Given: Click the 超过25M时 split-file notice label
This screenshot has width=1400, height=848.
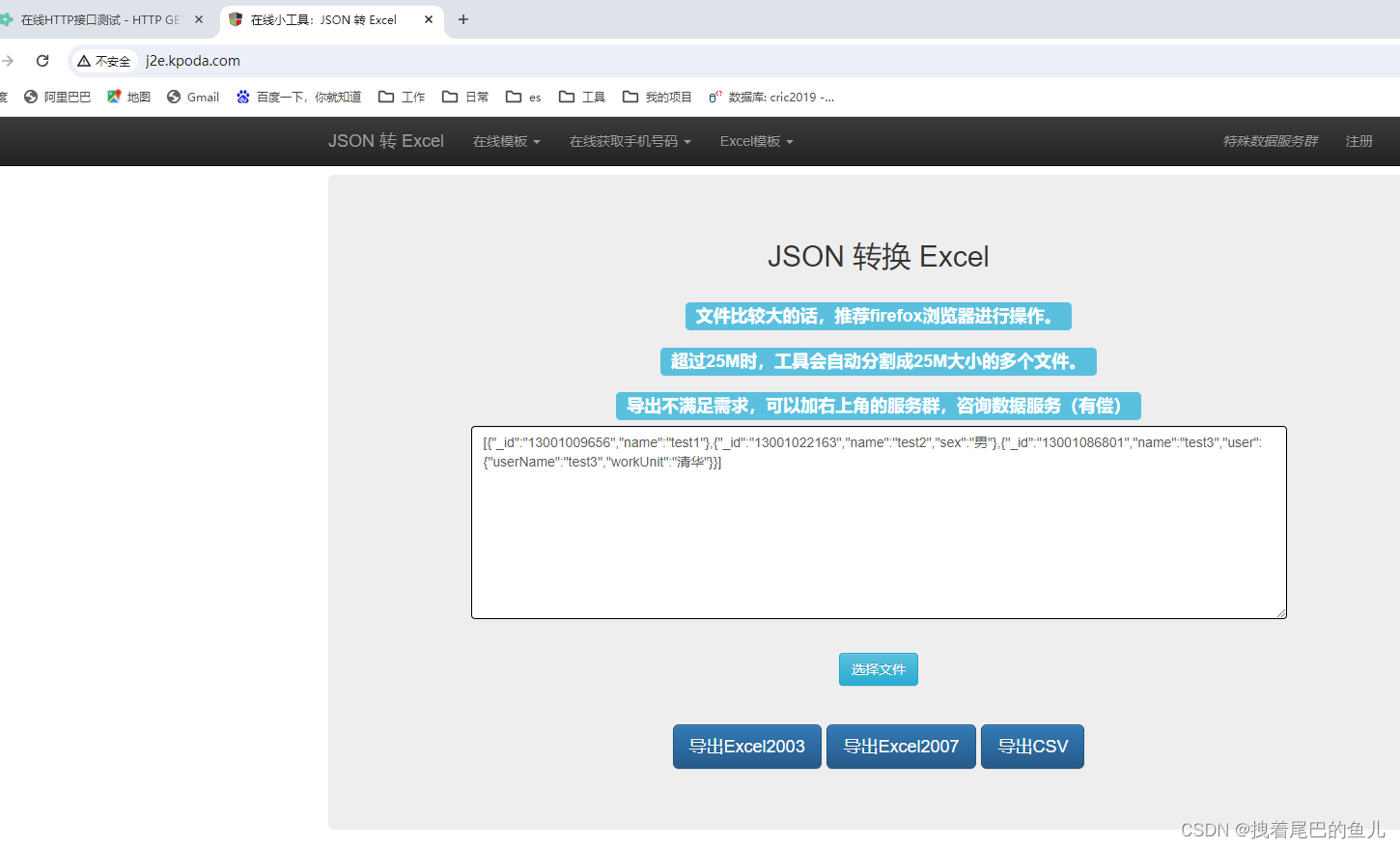Looking at the screenshot, I should pyautogui.click(x=879, y=361).
